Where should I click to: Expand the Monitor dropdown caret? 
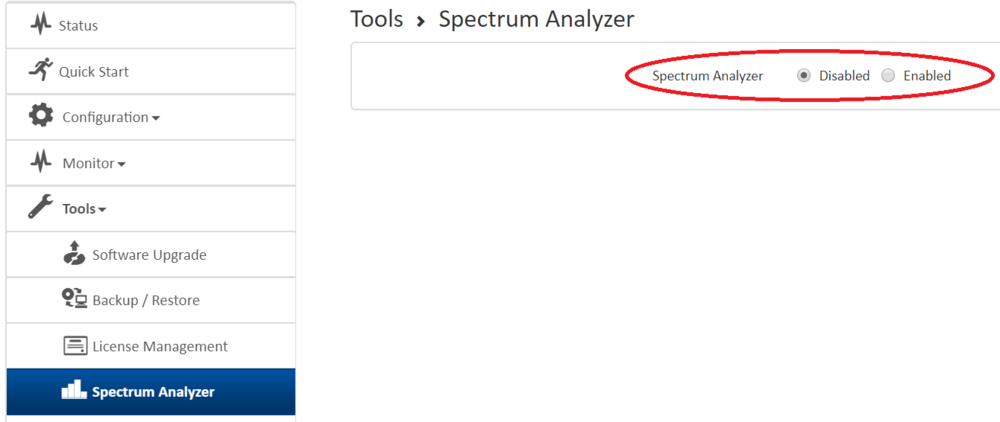pyautogui.click(x=122, y=164)
